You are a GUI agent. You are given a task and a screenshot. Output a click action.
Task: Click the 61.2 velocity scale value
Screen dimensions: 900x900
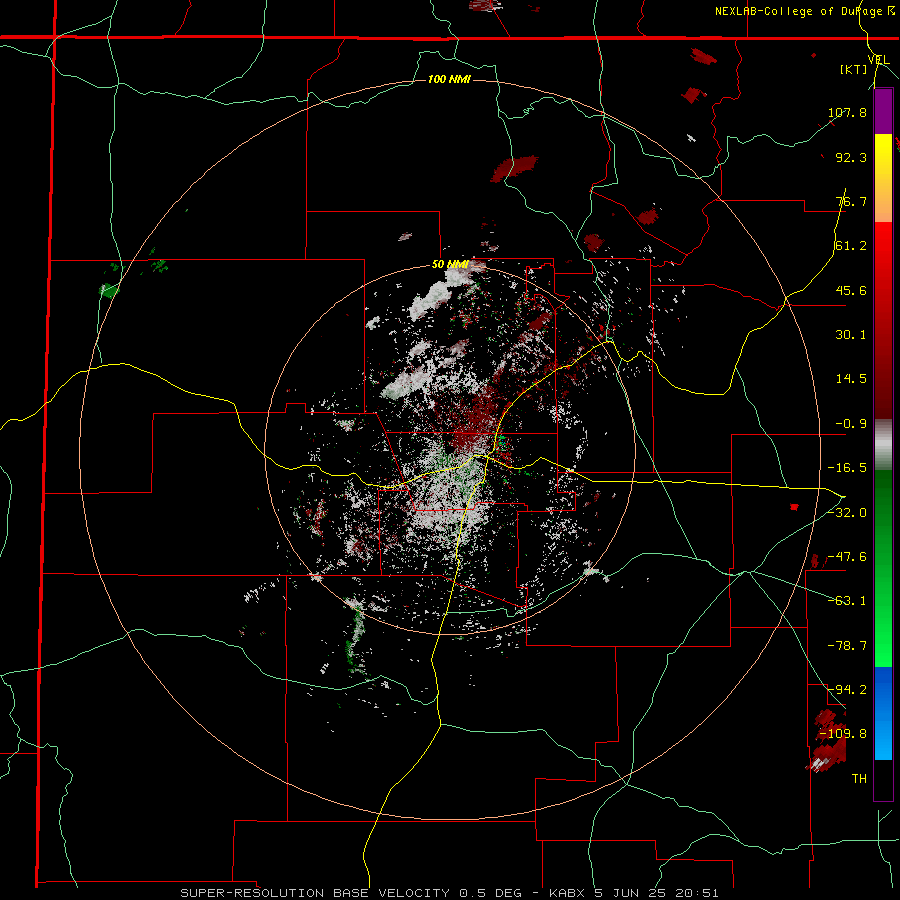click(x=851, y=246)
